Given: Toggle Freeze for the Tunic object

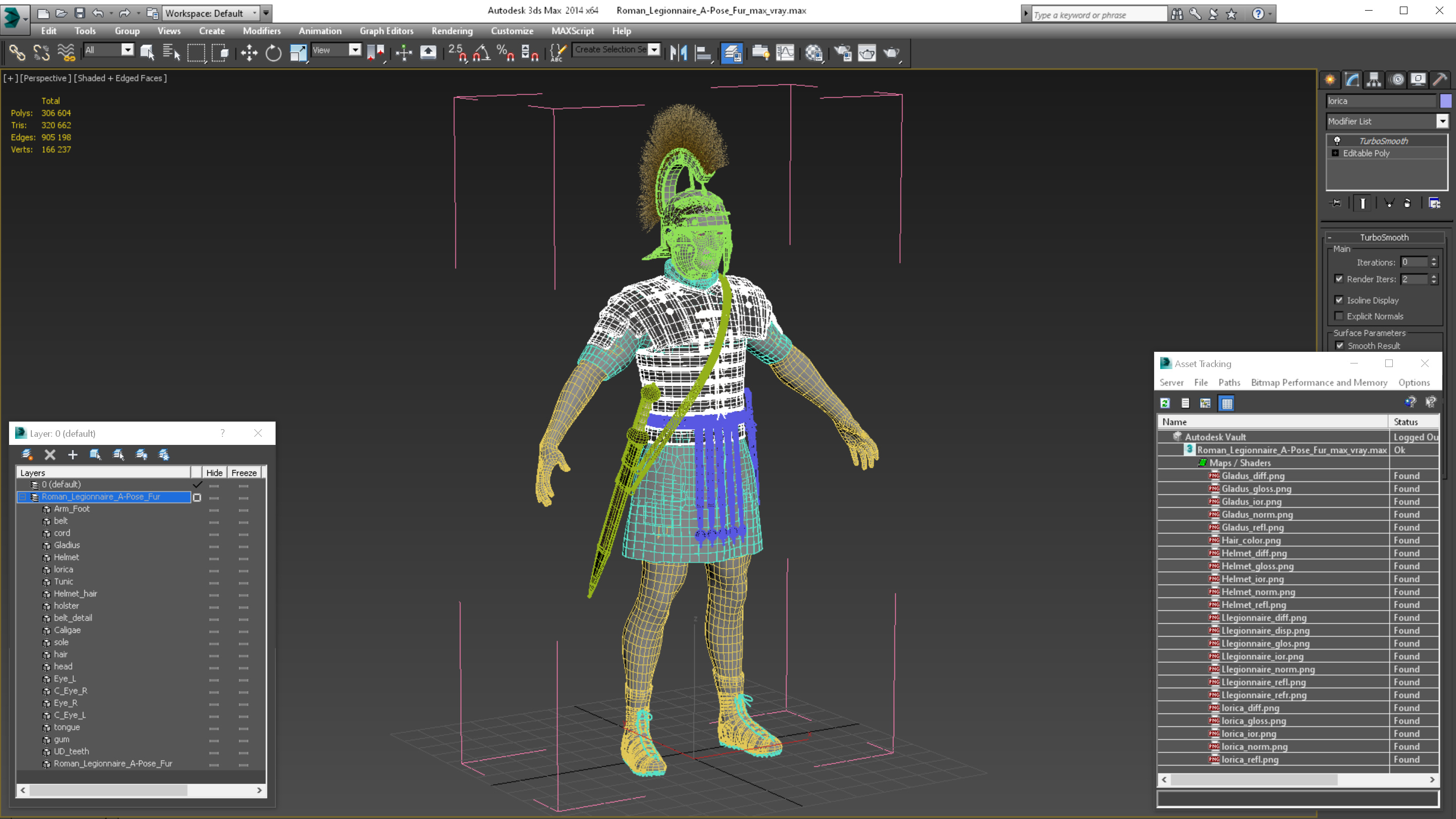Looking at the screenshot, I should pyautogui.click(x=244, y=582).
